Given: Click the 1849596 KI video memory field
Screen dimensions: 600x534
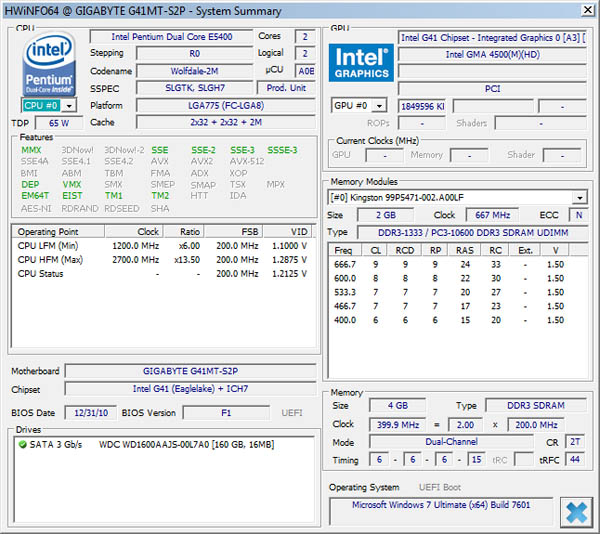Looking at the screenshot, I should pyautogui.click(x=422, y=106).
